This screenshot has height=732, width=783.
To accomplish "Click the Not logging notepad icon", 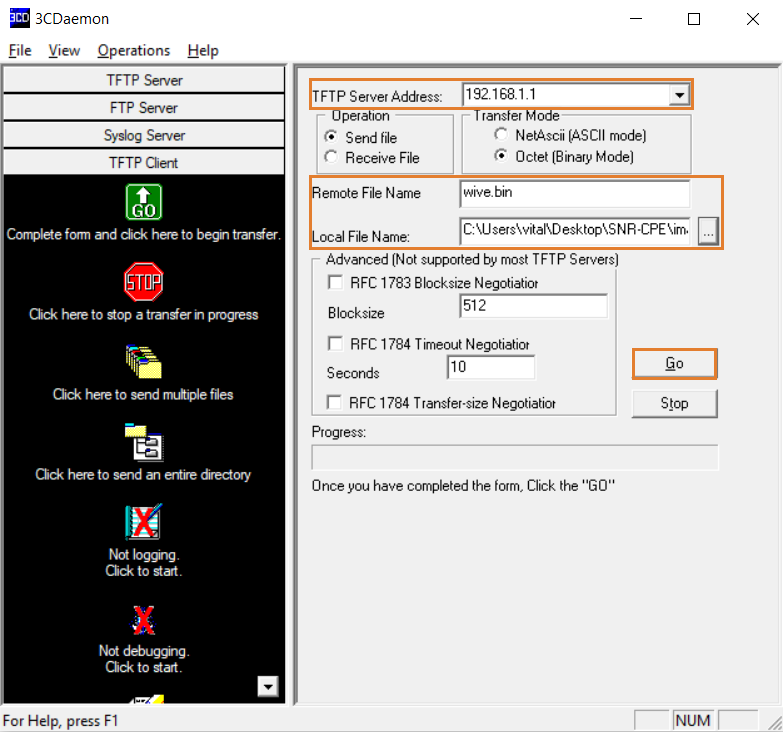I will click(x=144, y=522).
